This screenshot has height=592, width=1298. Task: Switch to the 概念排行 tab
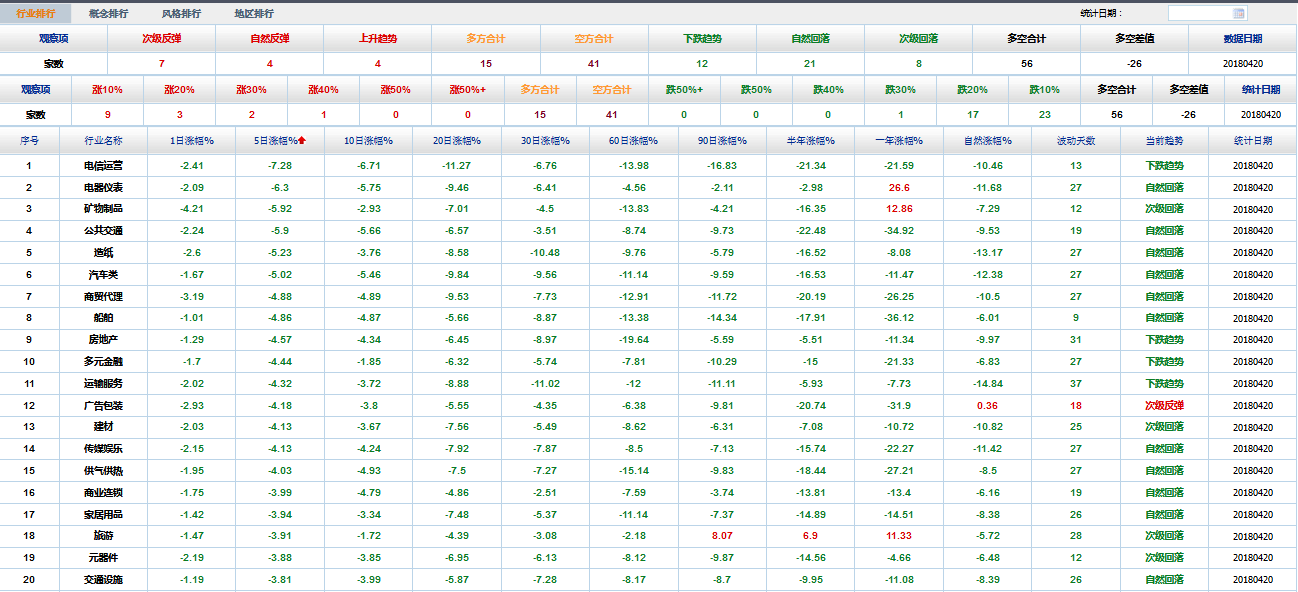(x=108, y=14)
